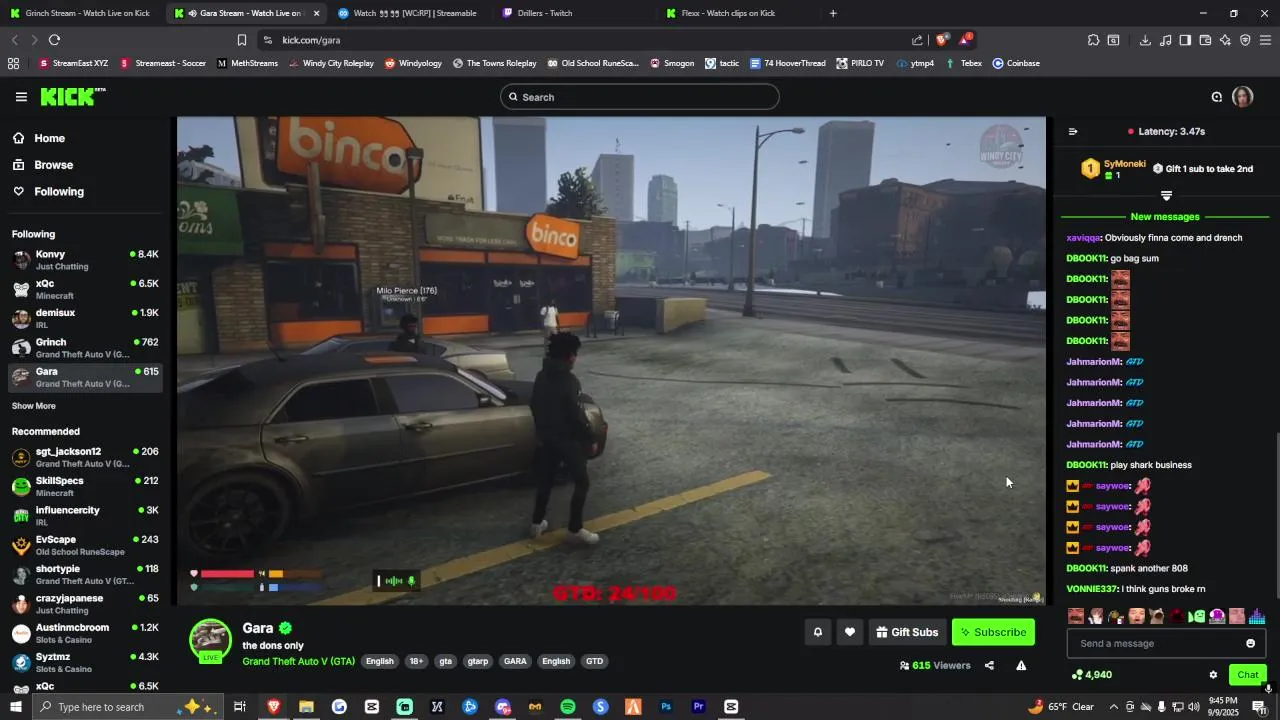
Task: Select the GTD stream tag
Action: tap(594, 661)
